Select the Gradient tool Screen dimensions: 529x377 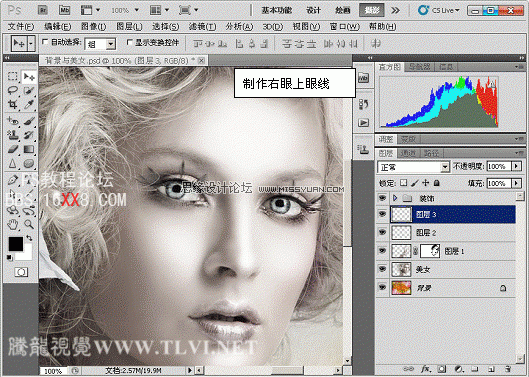click(x=29, y=149)
